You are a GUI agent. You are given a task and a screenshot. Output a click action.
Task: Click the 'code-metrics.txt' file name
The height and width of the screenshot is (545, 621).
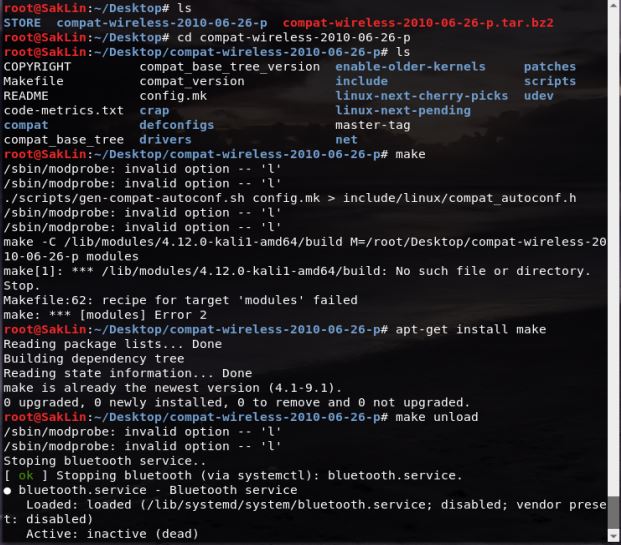[63, 111]
